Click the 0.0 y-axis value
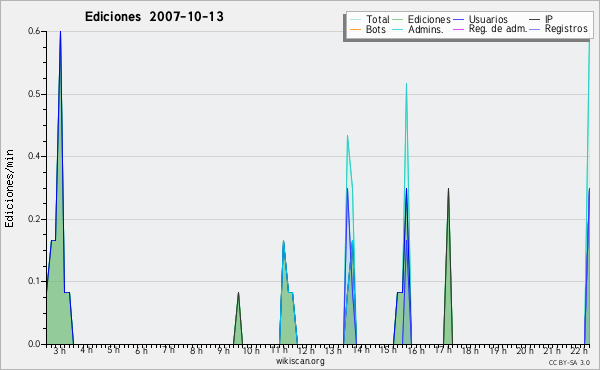The width and height of the screenshot is (600, 370). click(34, 344)
